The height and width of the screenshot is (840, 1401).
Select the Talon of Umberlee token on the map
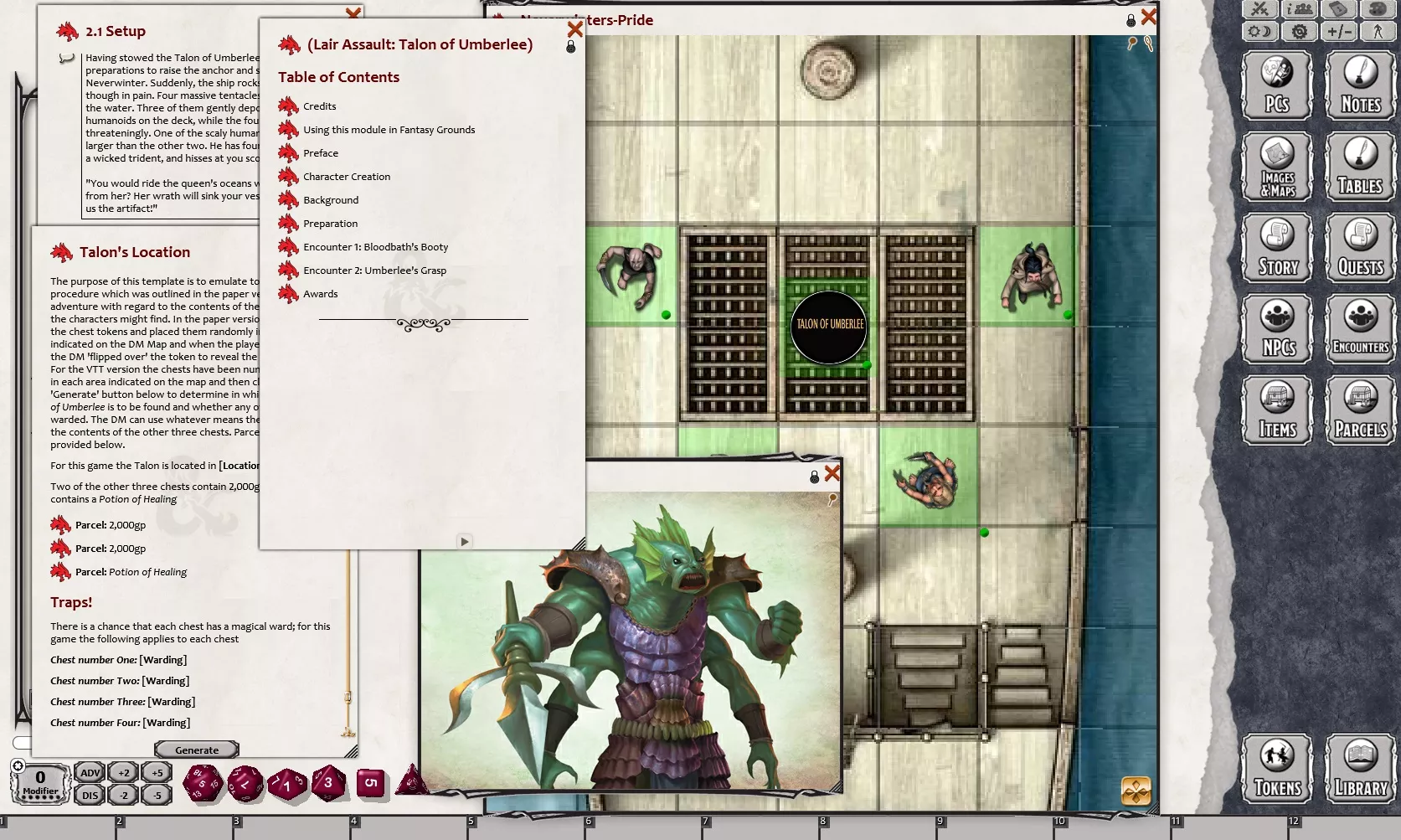pos(828,327)
